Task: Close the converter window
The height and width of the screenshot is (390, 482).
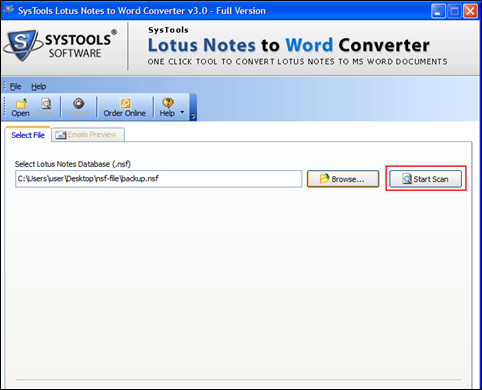Action: 470,11
